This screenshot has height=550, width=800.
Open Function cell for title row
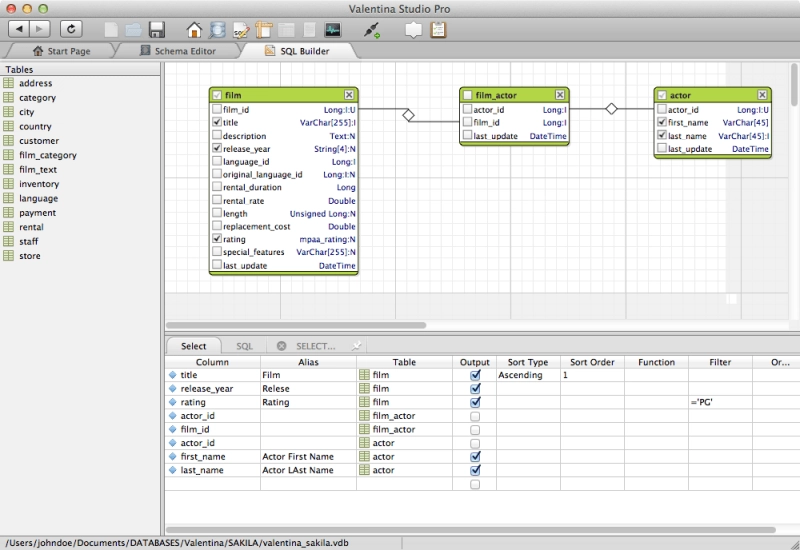tap(656, 375)
